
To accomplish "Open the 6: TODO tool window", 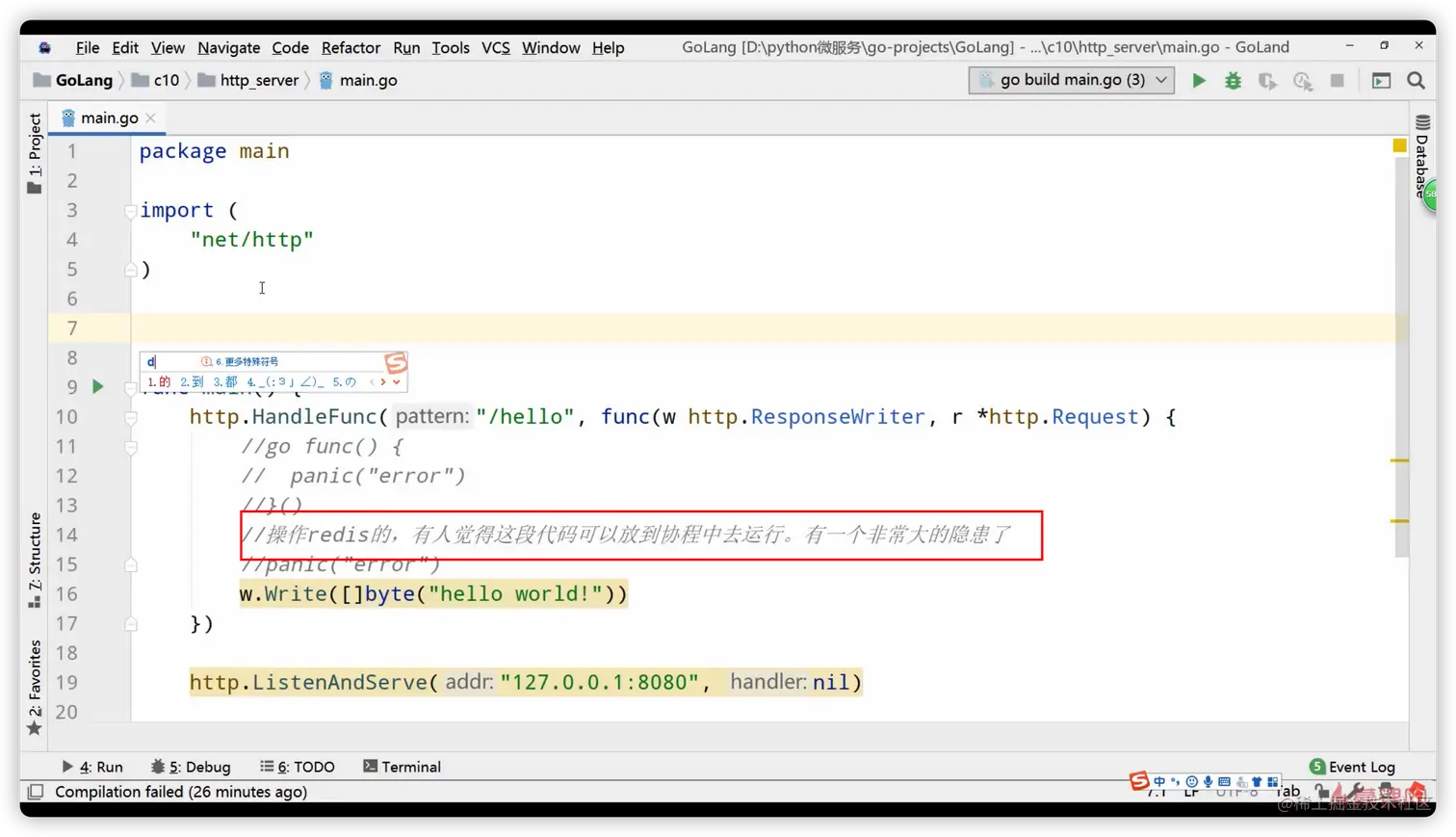I will coord(298,767).
